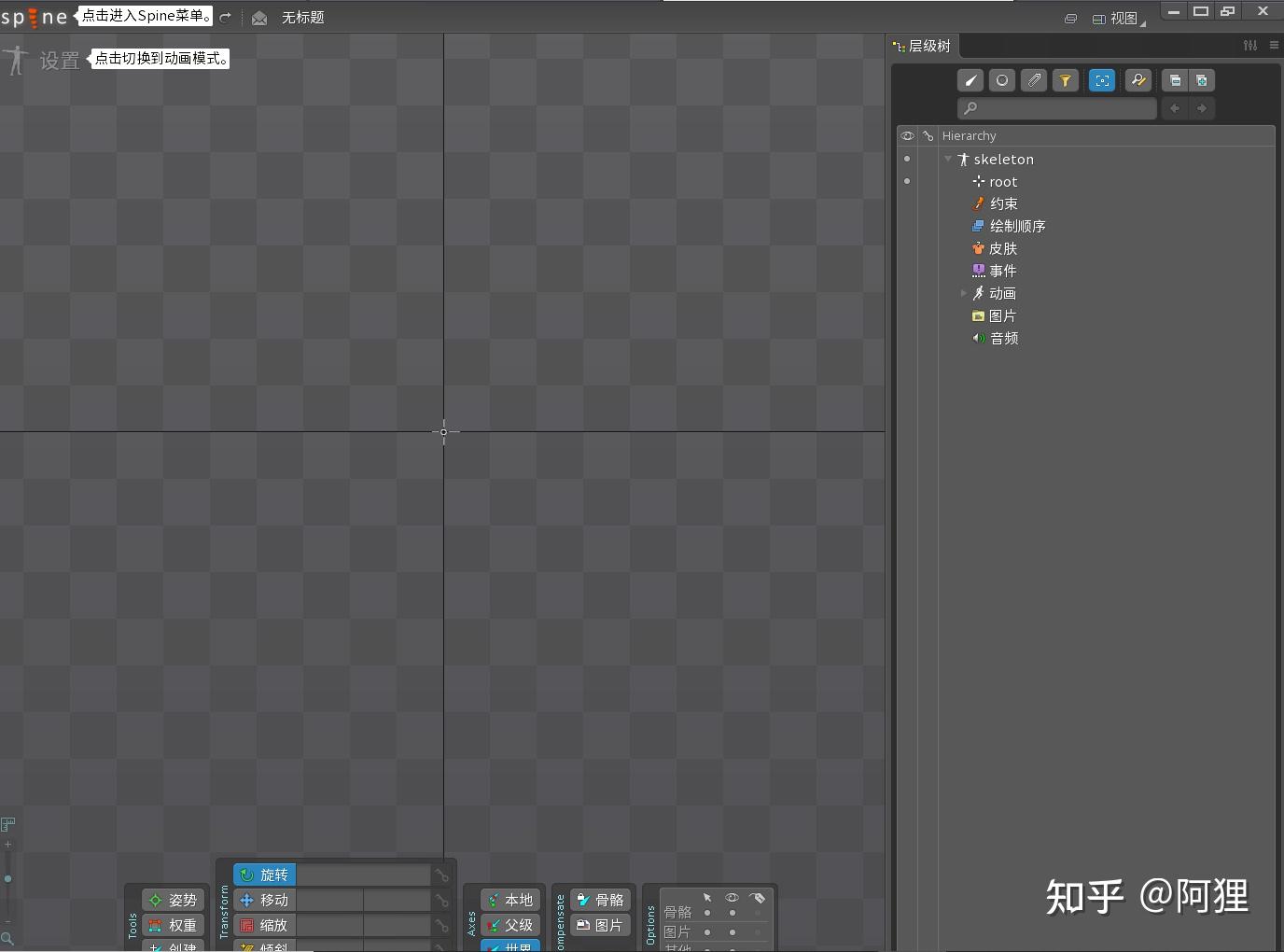The width and height of the screenshot is (1284, 952).
Task: Select the Scale transform tool (缩放)
Action: (264, 925)
